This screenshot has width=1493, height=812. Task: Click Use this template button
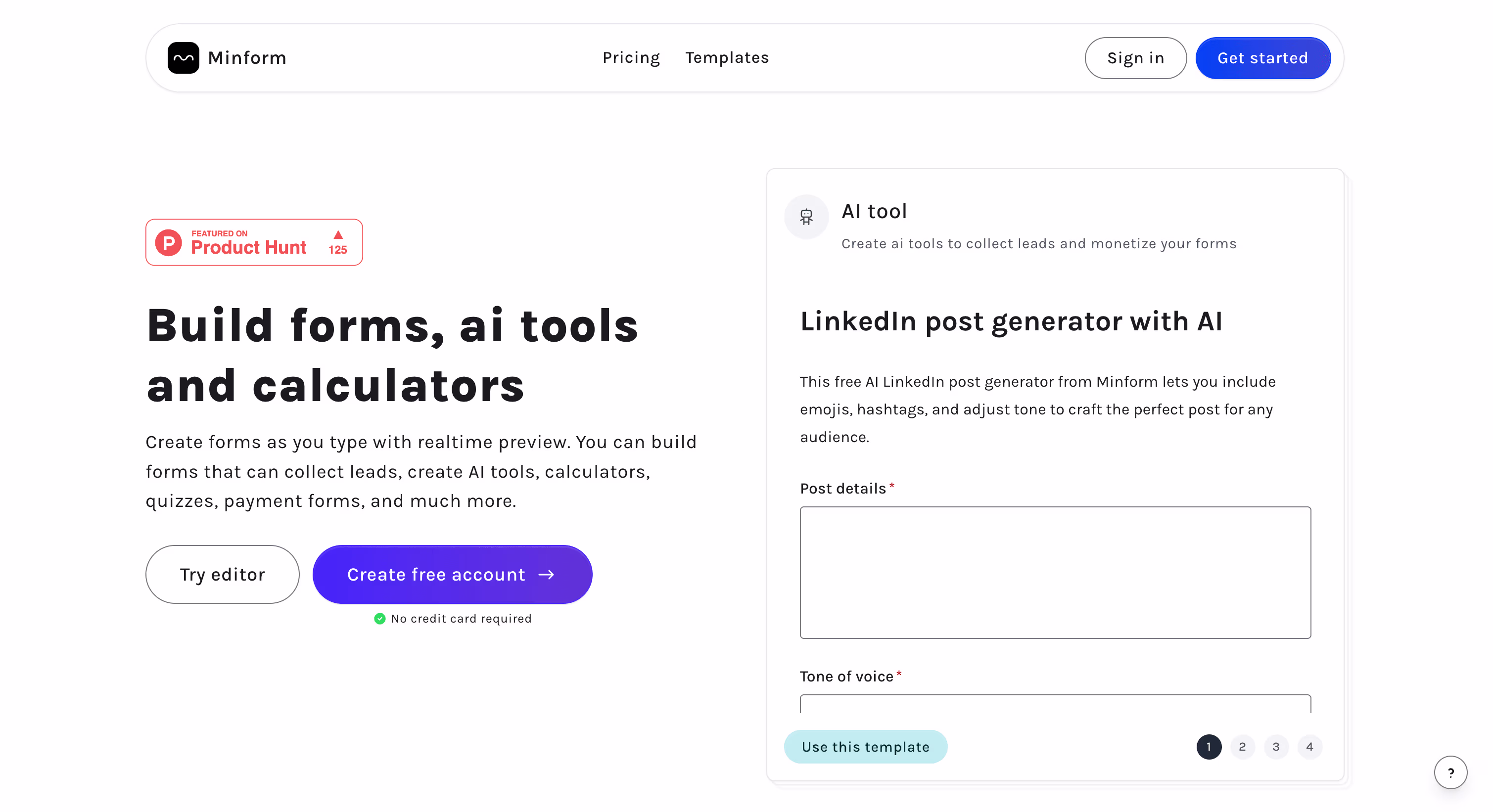tap(865, 747)
